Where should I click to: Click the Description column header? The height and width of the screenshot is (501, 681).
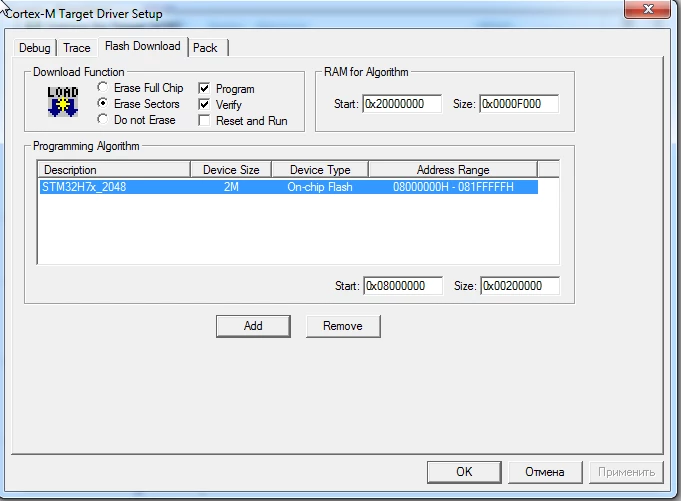point(114,169)
